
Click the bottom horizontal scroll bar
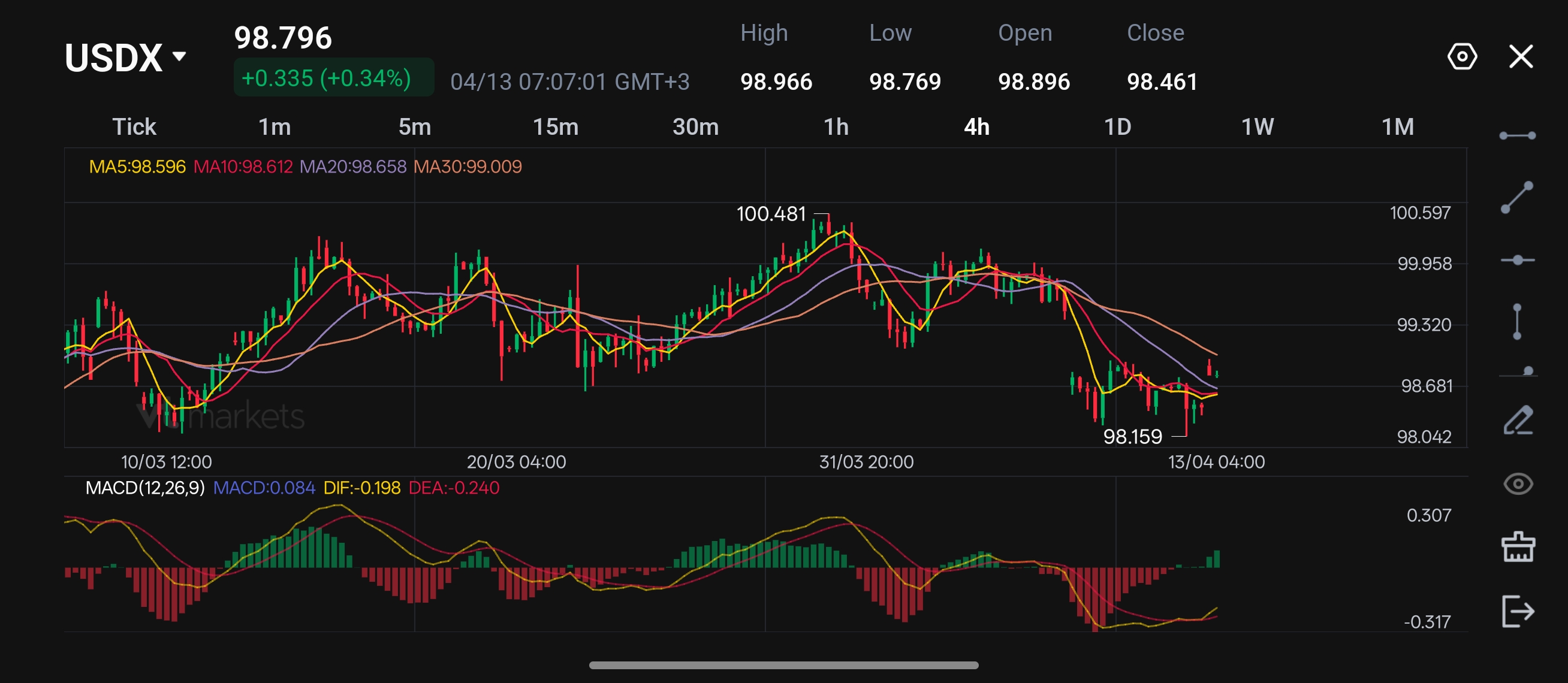pos(783,665)
